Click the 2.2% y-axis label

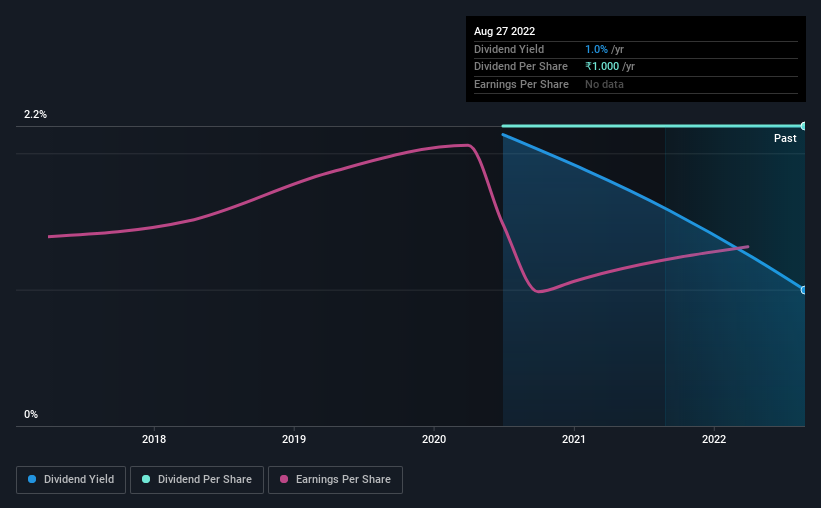(35, 114)
